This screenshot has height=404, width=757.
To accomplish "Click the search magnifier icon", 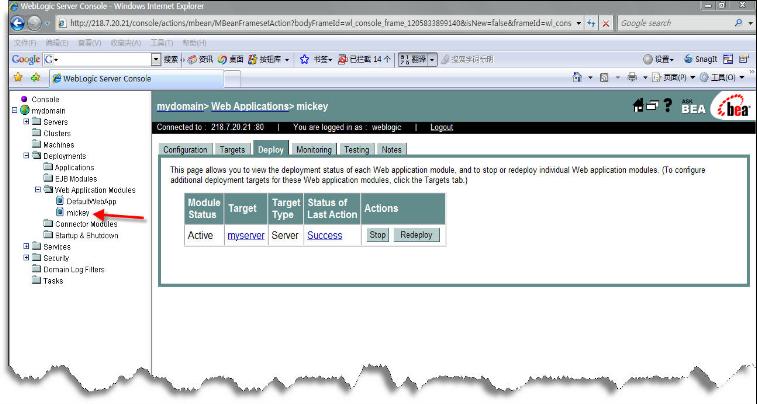I will pyautogui.click(x=738, y=23).
